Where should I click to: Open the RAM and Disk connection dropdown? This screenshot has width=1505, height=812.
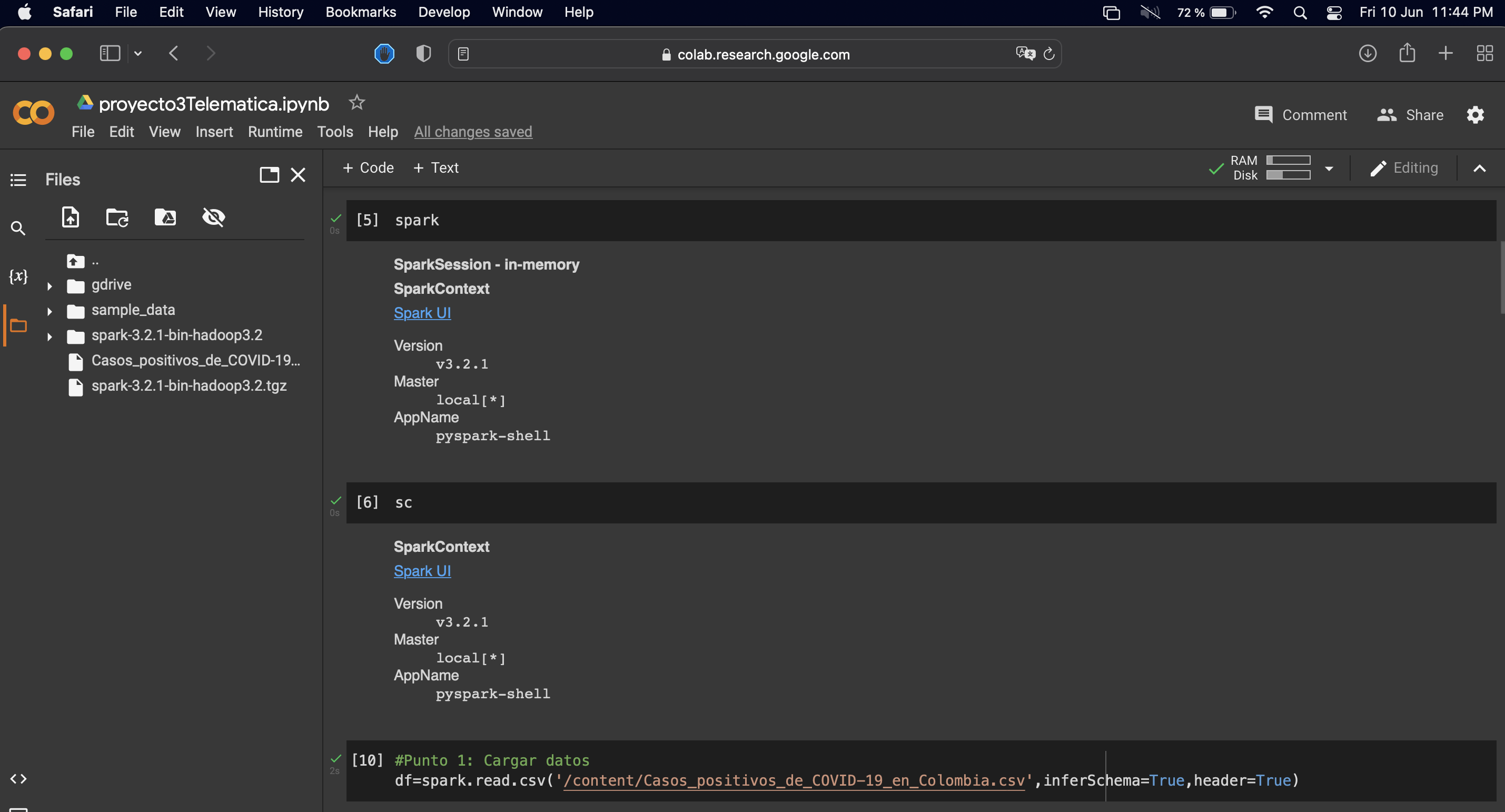click(1329, 169)
